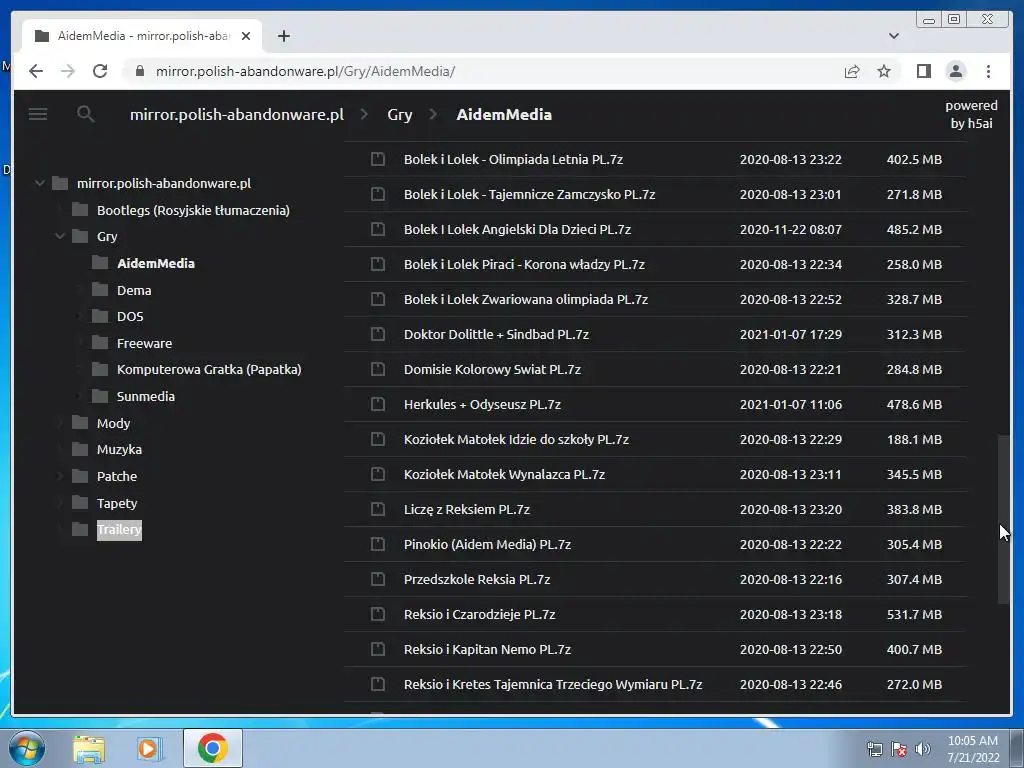Share this page via share icon
The width and height of the screenshot is (1024, 768).
(x=852, y=71)
